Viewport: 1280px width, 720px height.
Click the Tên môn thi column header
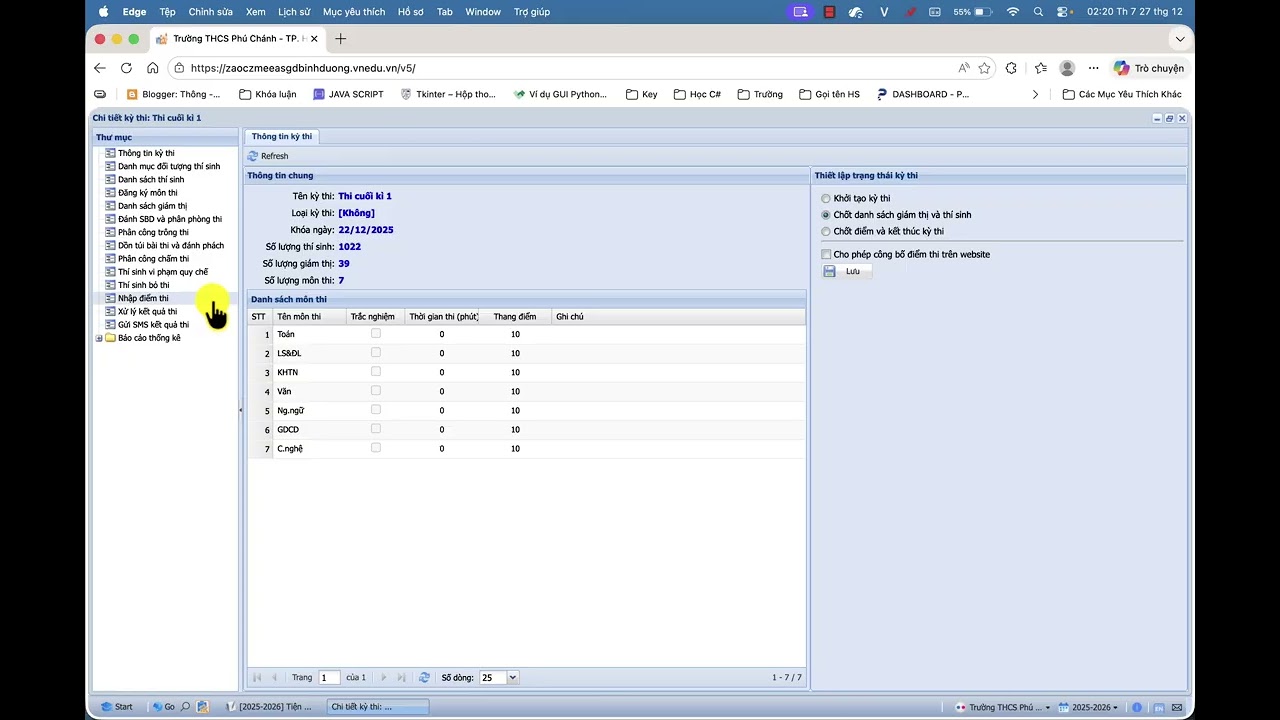[309, 317]
